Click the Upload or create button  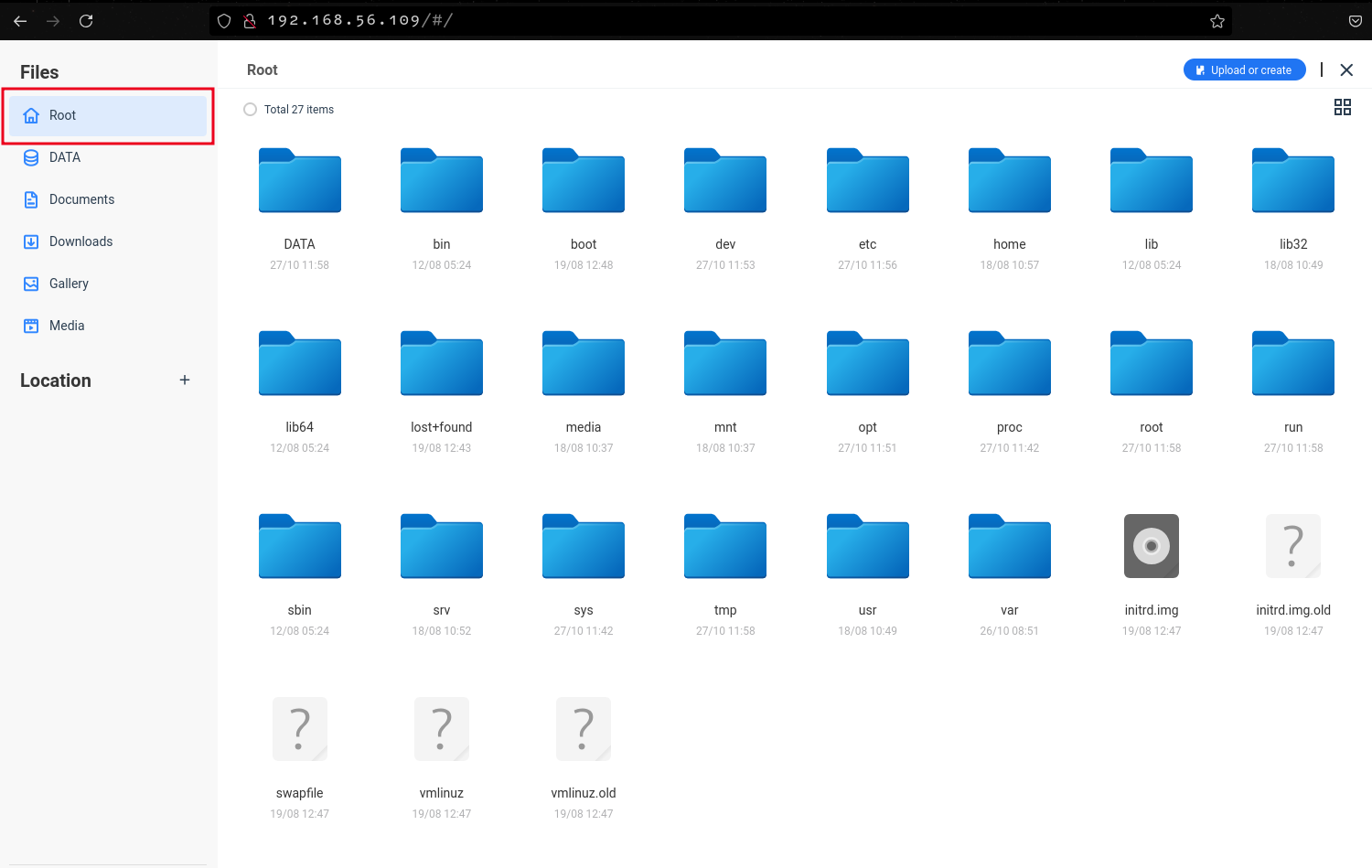click(x=1244, y=70)
